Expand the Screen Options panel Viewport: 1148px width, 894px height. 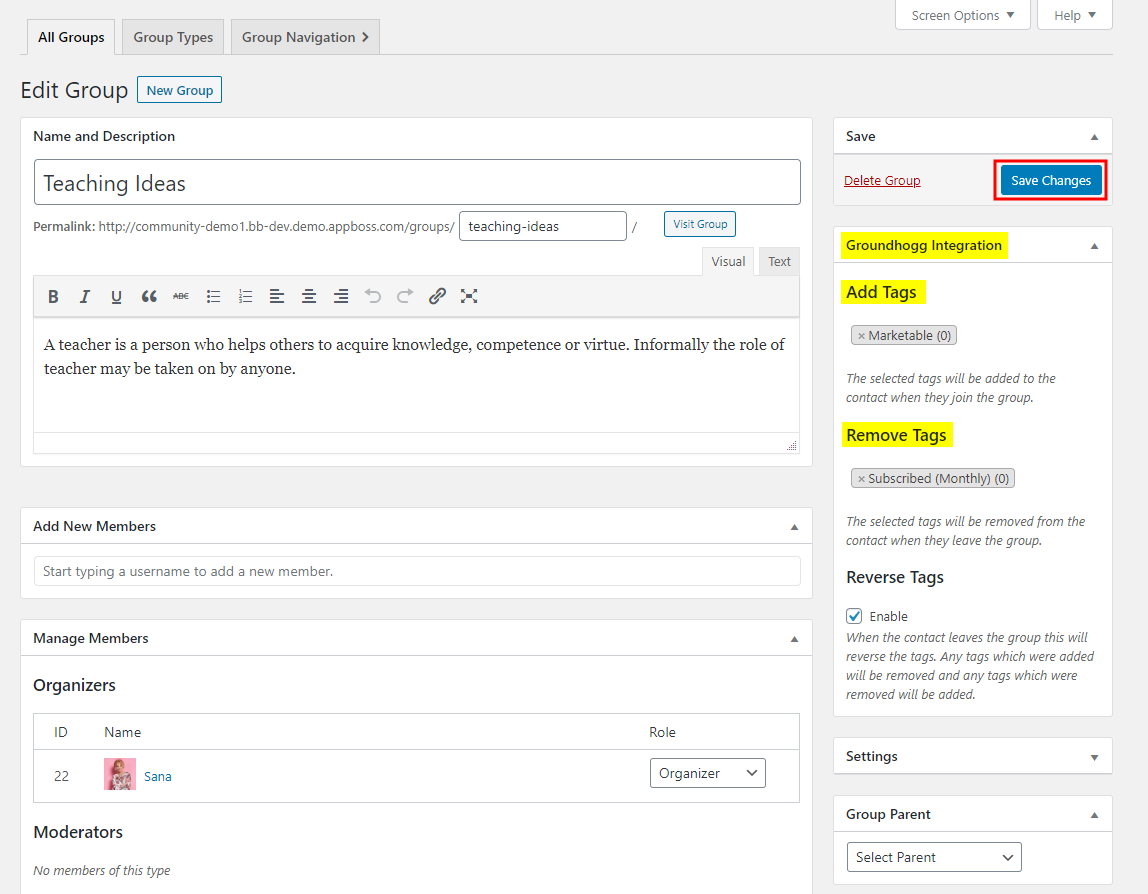(x=961, y=15)
